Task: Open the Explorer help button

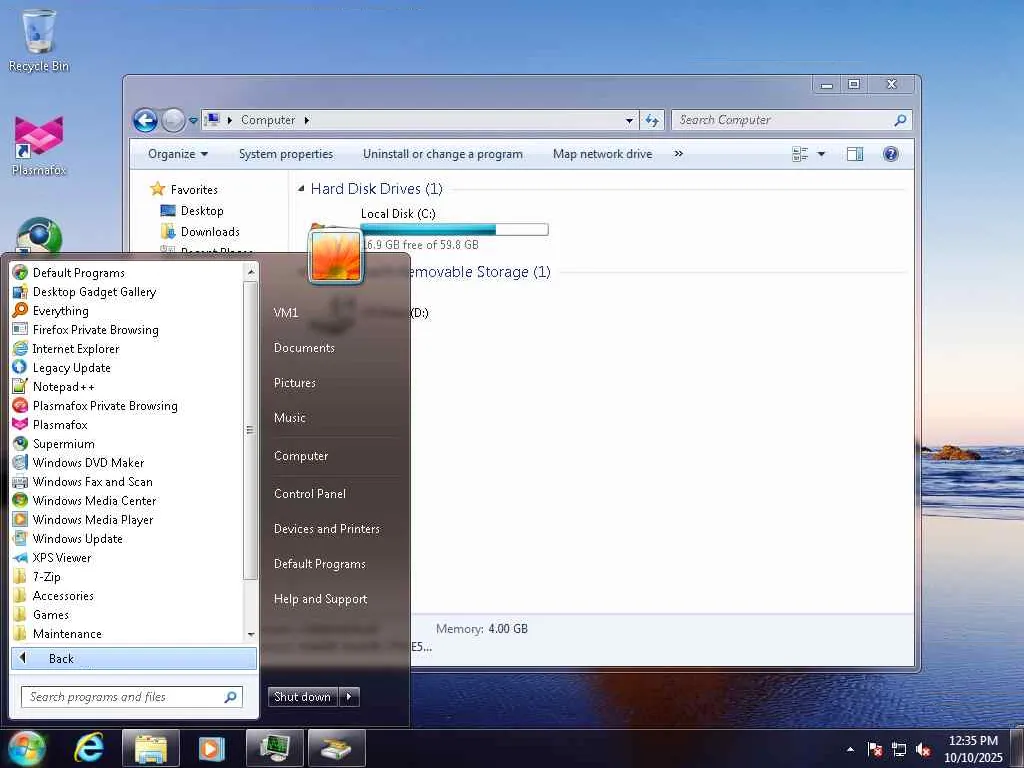Action: click(890, 153)
